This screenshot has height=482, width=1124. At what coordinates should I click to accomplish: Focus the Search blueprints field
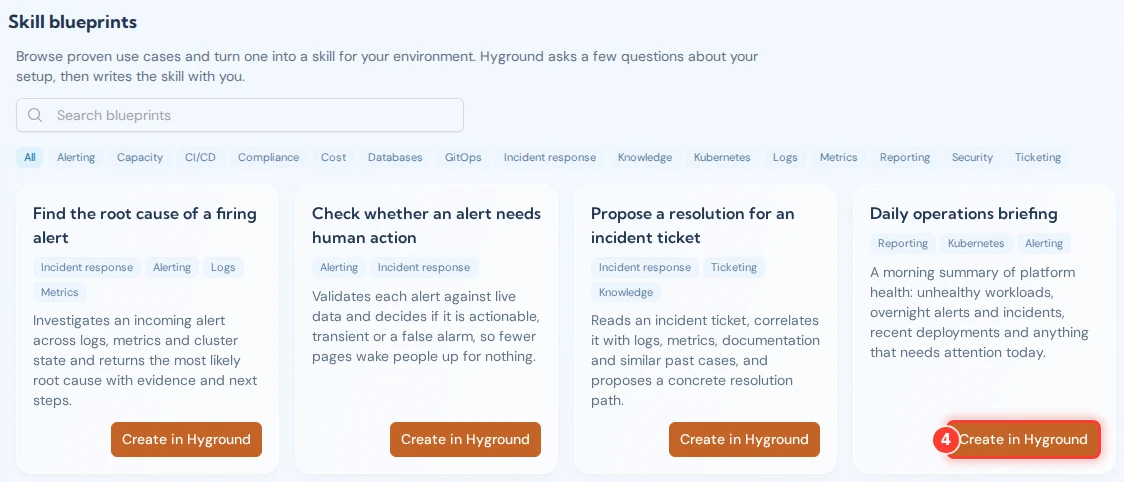click(239, 115)
